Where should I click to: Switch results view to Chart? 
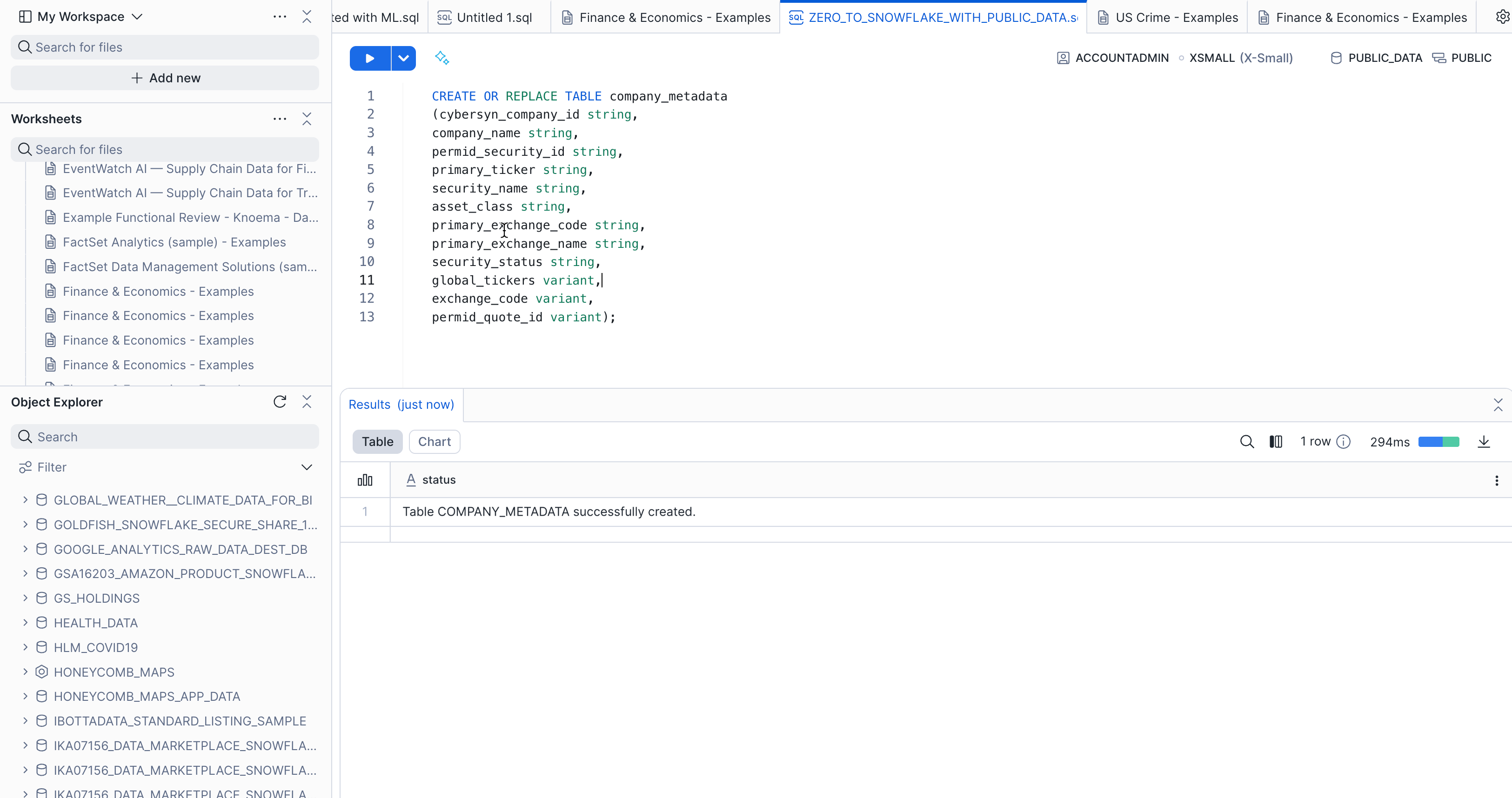pos(434,442)
